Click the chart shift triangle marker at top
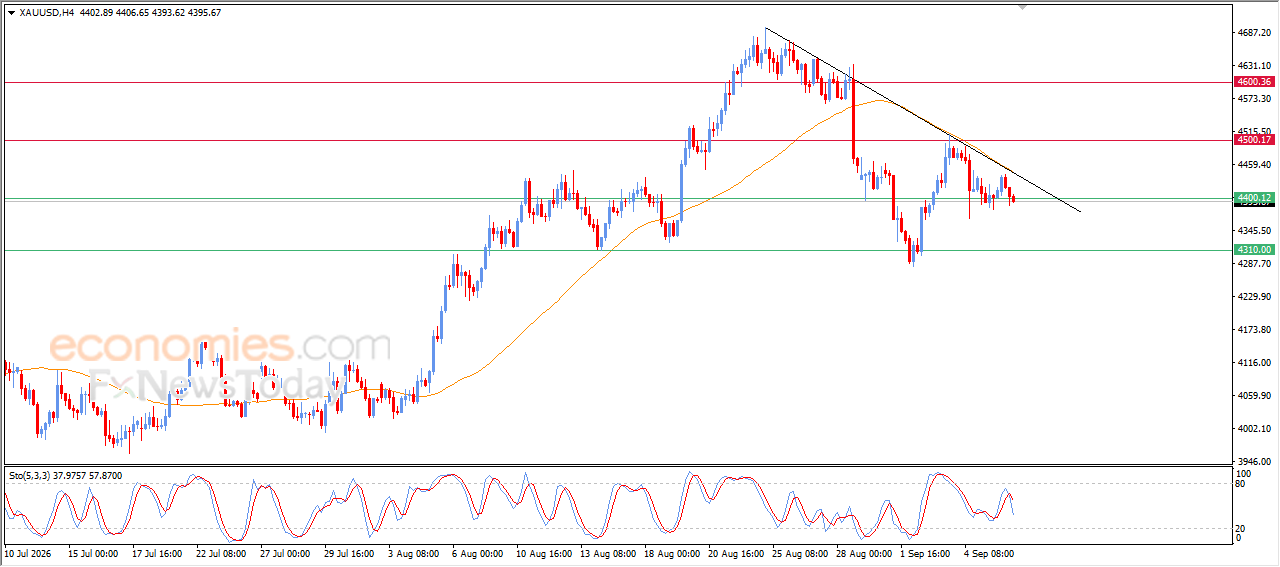The width and height of the screenshot is (1280, 567). tap(1022, 7)
